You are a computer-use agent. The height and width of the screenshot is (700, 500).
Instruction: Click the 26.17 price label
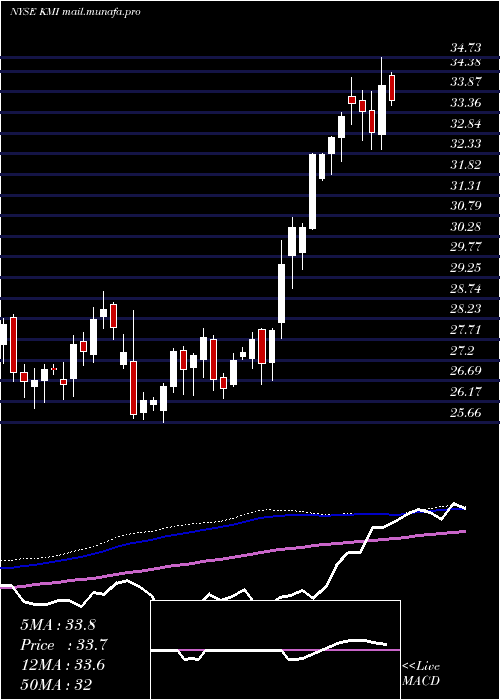click(466, 392)
